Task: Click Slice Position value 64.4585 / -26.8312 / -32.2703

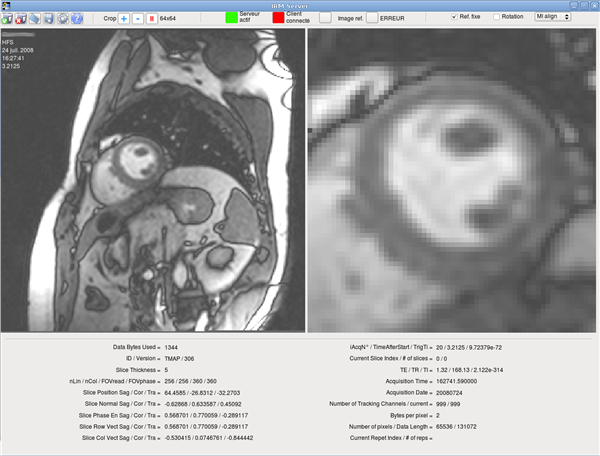Action: (202, 393)
